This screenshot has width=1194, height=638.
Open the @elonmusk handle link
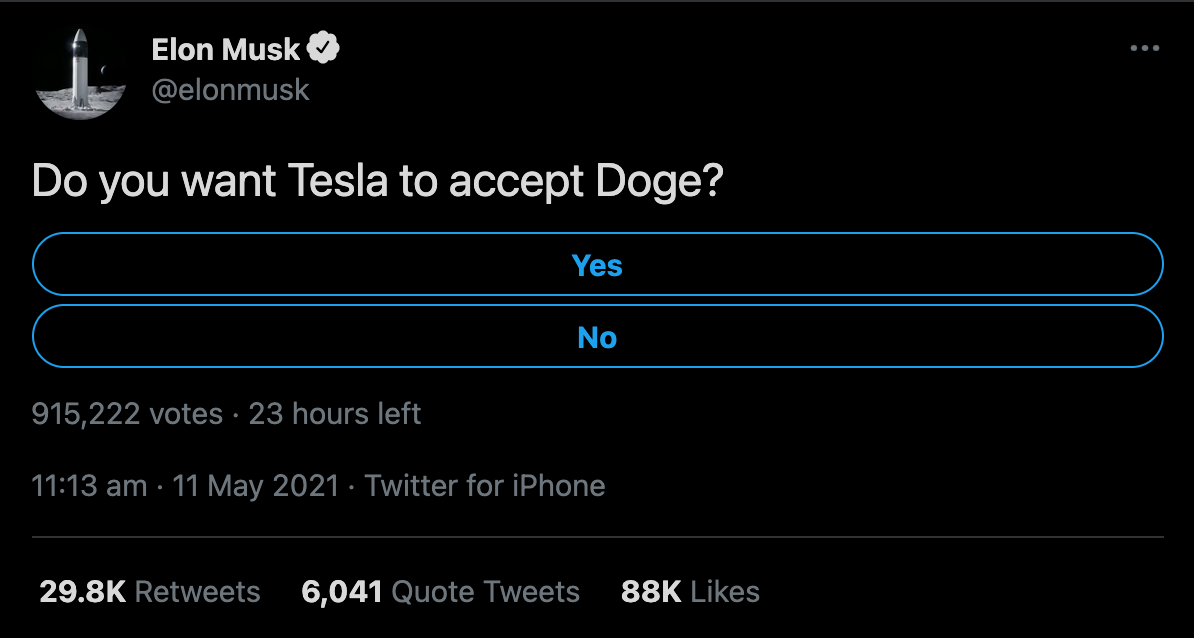pyautogui.click(x=231, y=90)
